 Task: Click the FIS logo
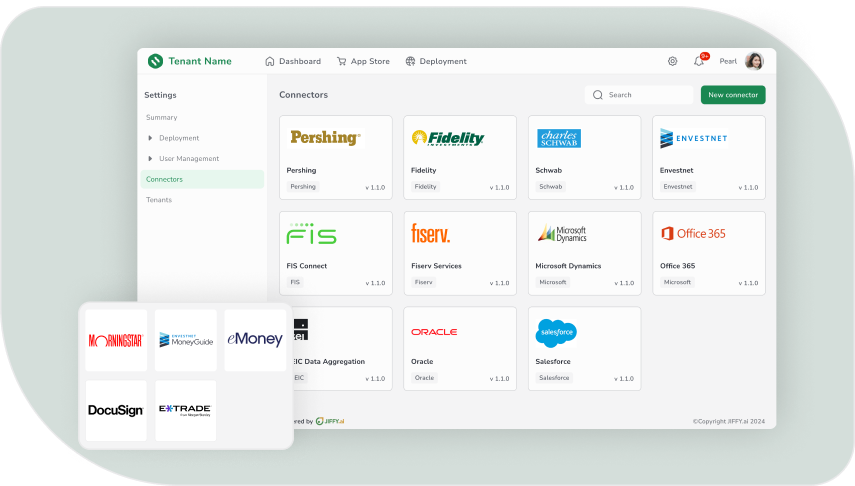(x=311, y=233)
